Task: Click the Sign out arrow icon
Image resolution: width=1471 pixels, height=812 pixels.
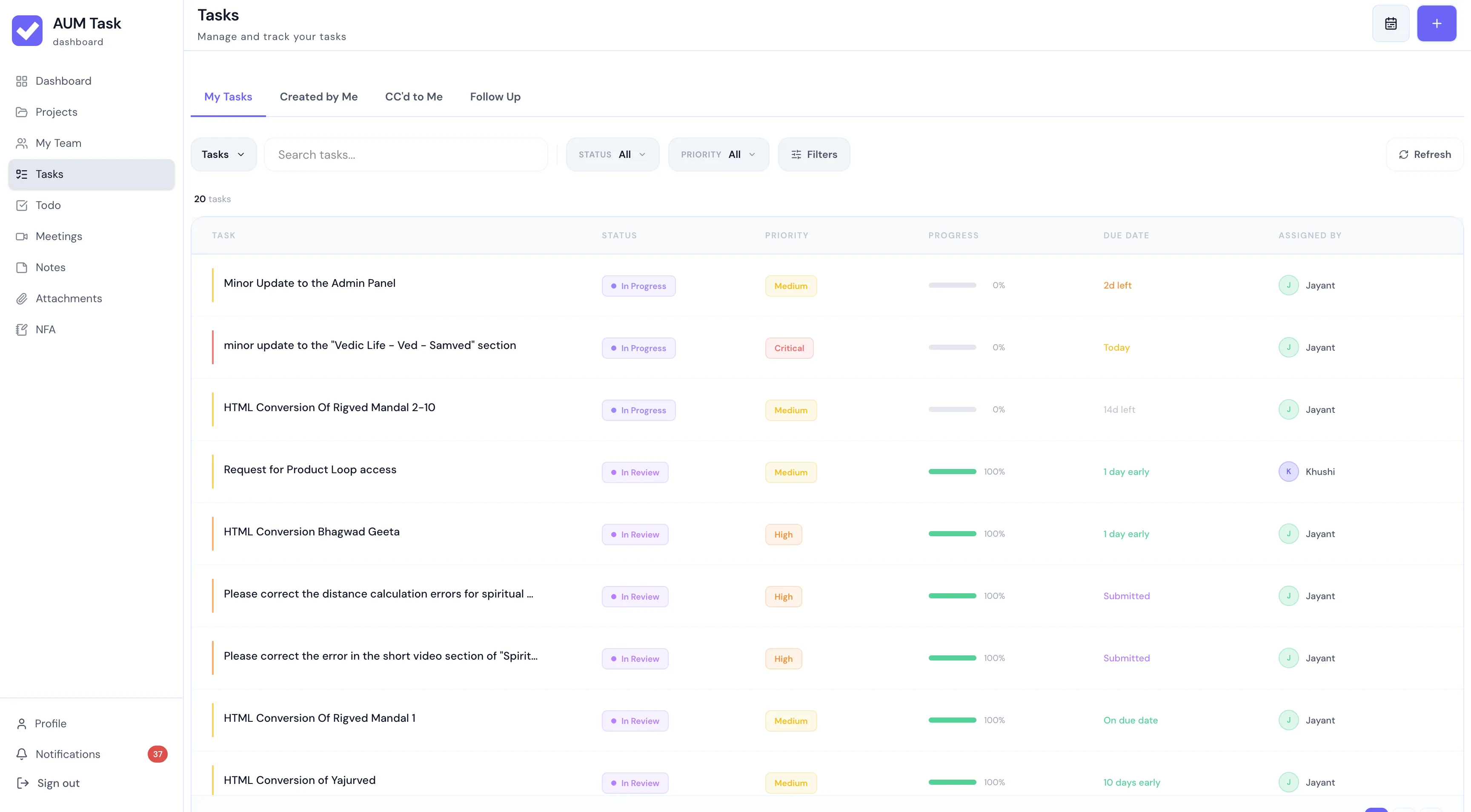Action: 23,783
